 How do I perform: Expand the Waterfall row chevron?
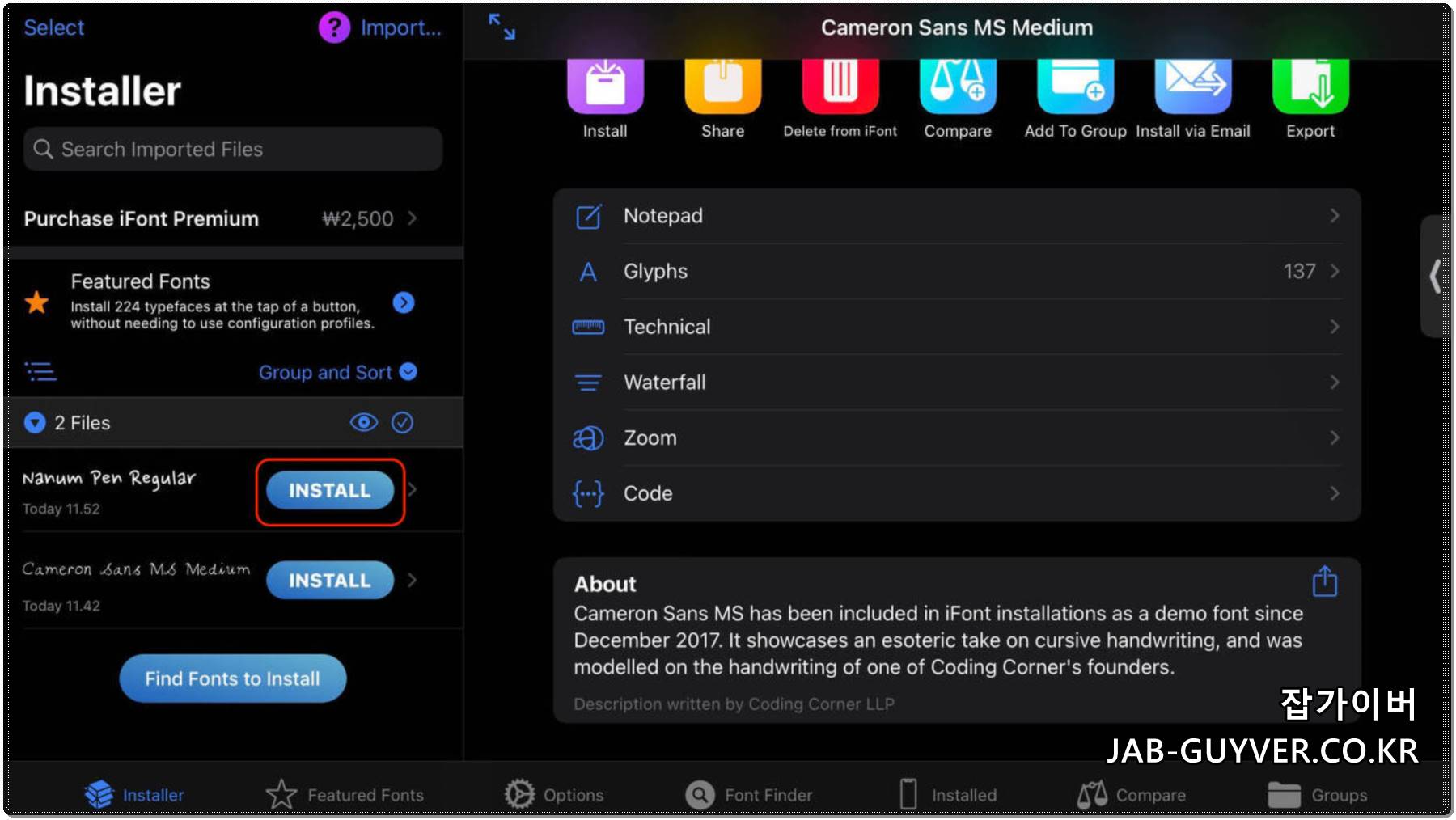[1334, 382]
